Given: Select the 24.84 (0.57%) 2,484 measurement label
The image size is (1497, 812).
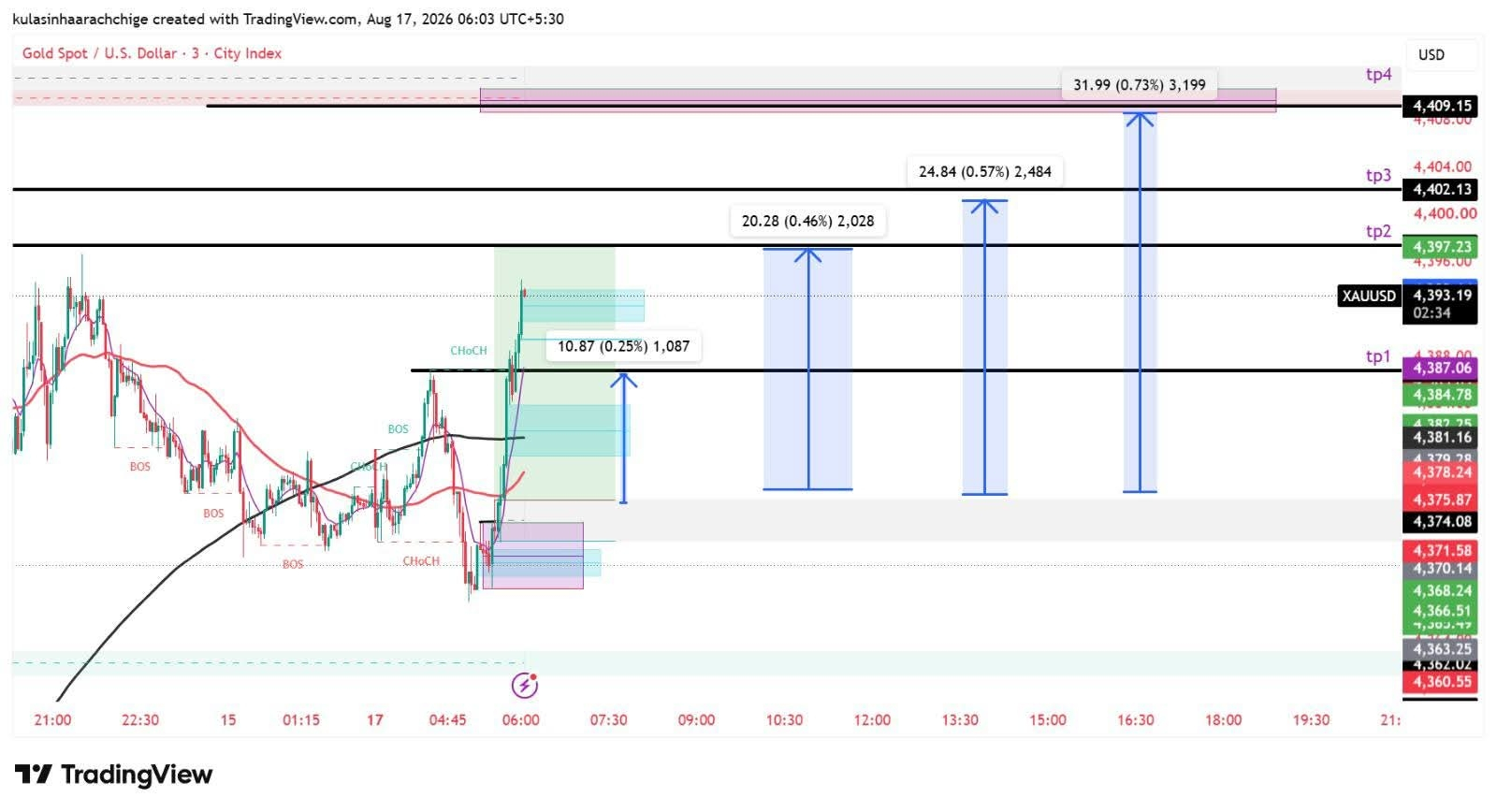Looking at the screenshot, I should (x=985, y=171).
